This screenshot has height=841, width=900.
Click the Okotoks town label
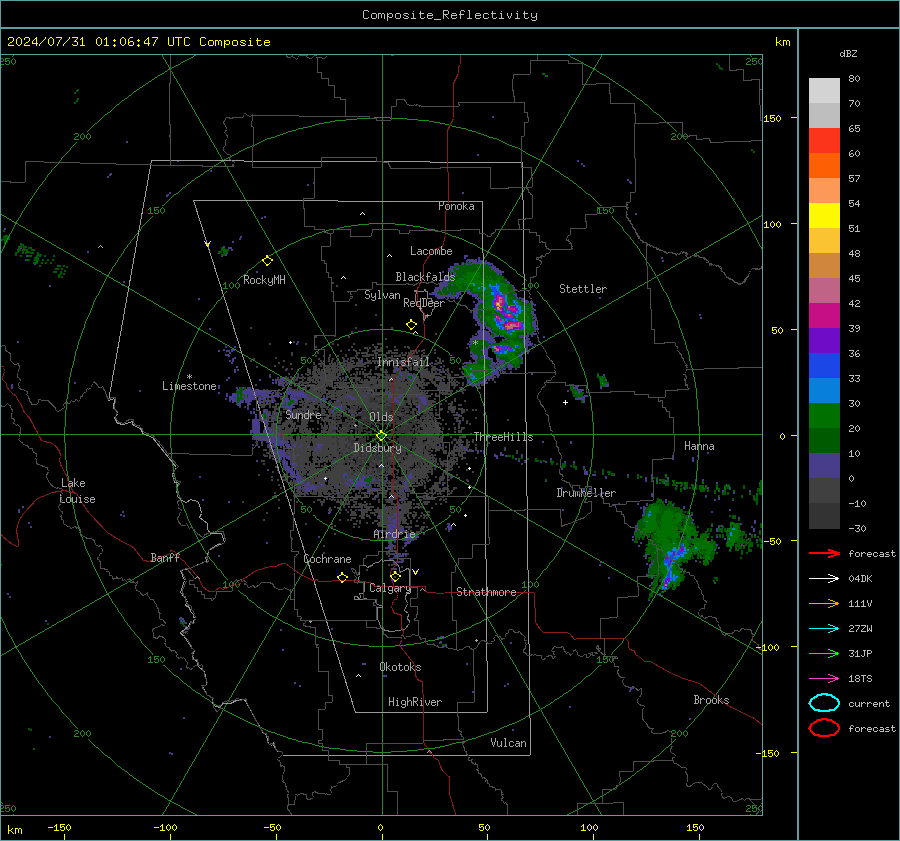tap(400, 667)
